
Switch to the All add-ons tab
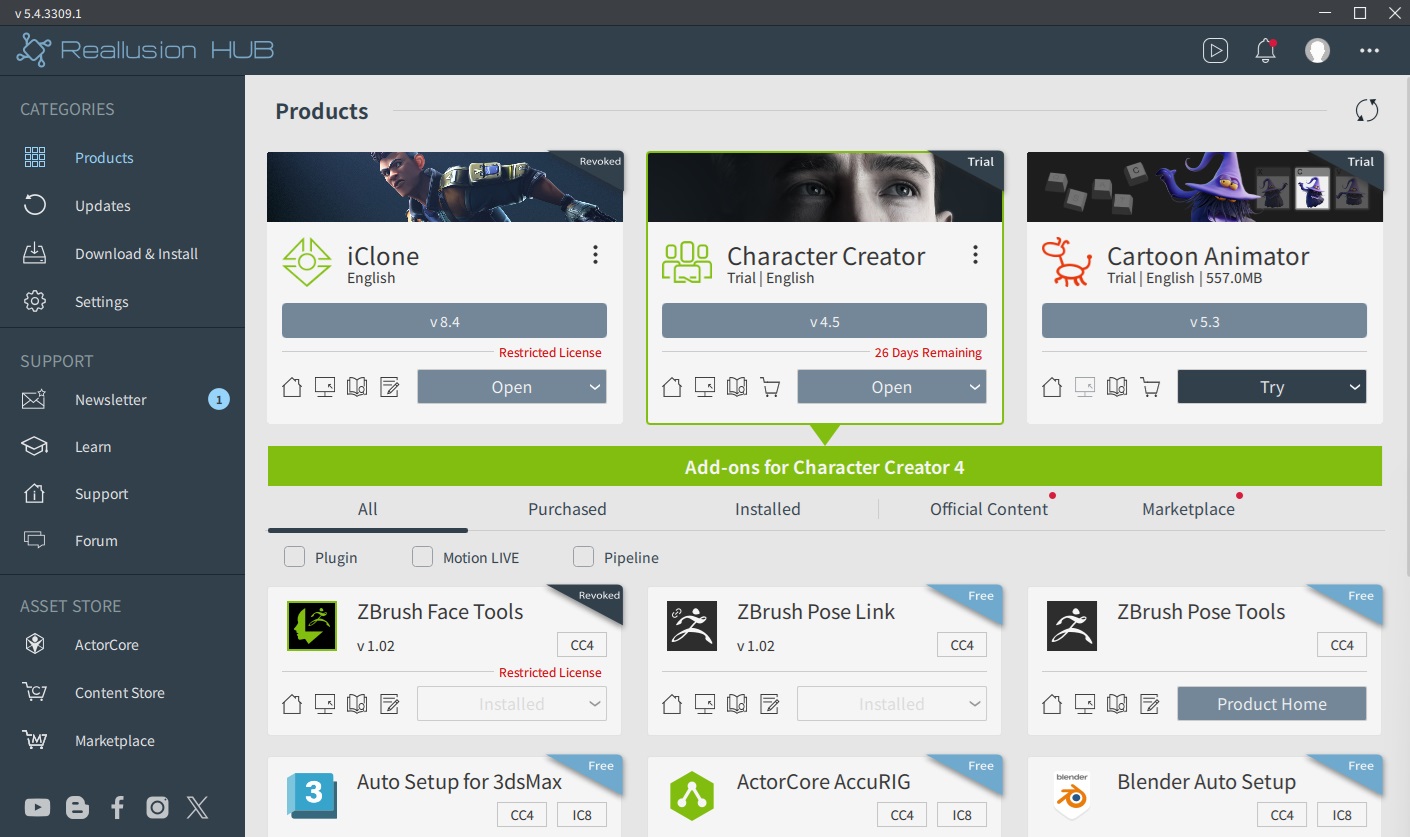368,509
